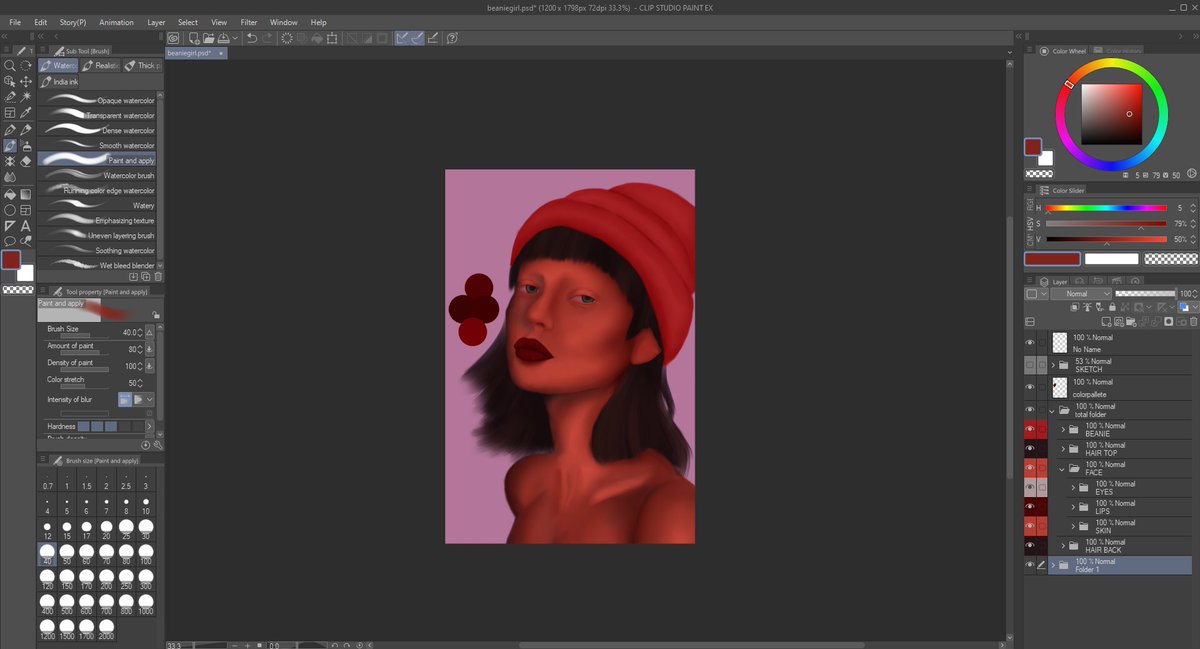This screenshot has width=1200, height=649.
Task: Expand Hardness options arrow
Action: tap(150, 426)
